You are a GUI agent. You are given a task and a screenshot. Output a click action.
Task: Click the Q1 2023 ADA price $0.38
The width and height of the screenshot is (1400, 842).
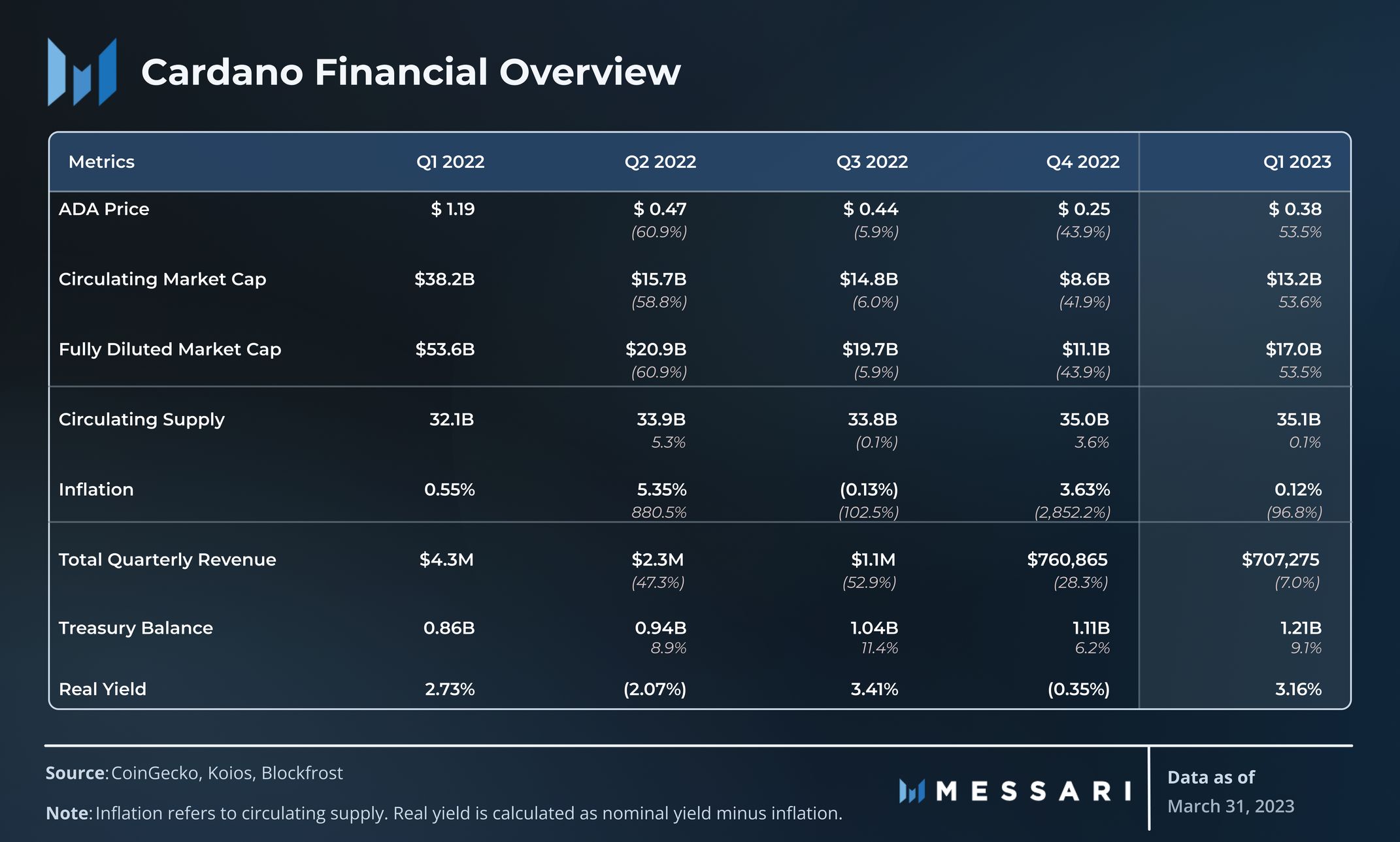[1294, 209]
